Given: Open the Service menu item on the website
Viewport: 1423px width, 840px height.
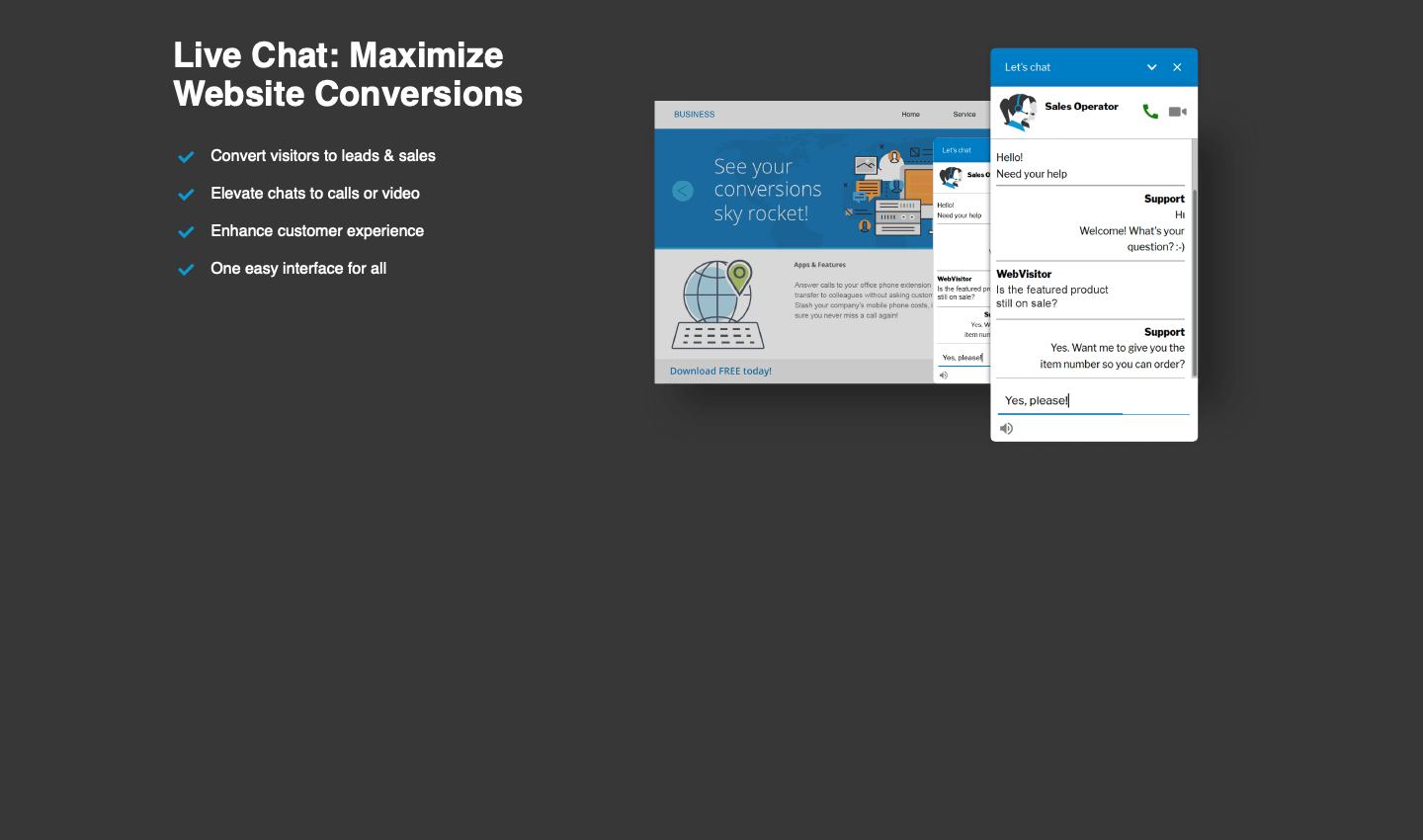Looking at the screenshot, I should (963, 115).
